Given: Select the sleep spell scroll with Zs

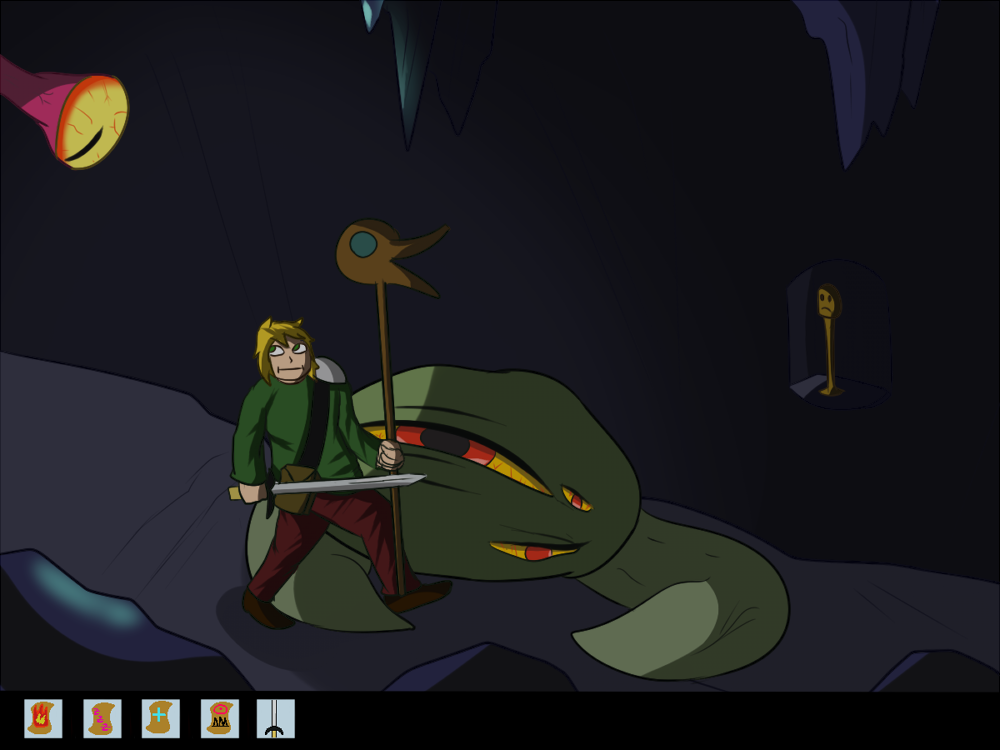Looking at the screenshot, I should point(102,718).
